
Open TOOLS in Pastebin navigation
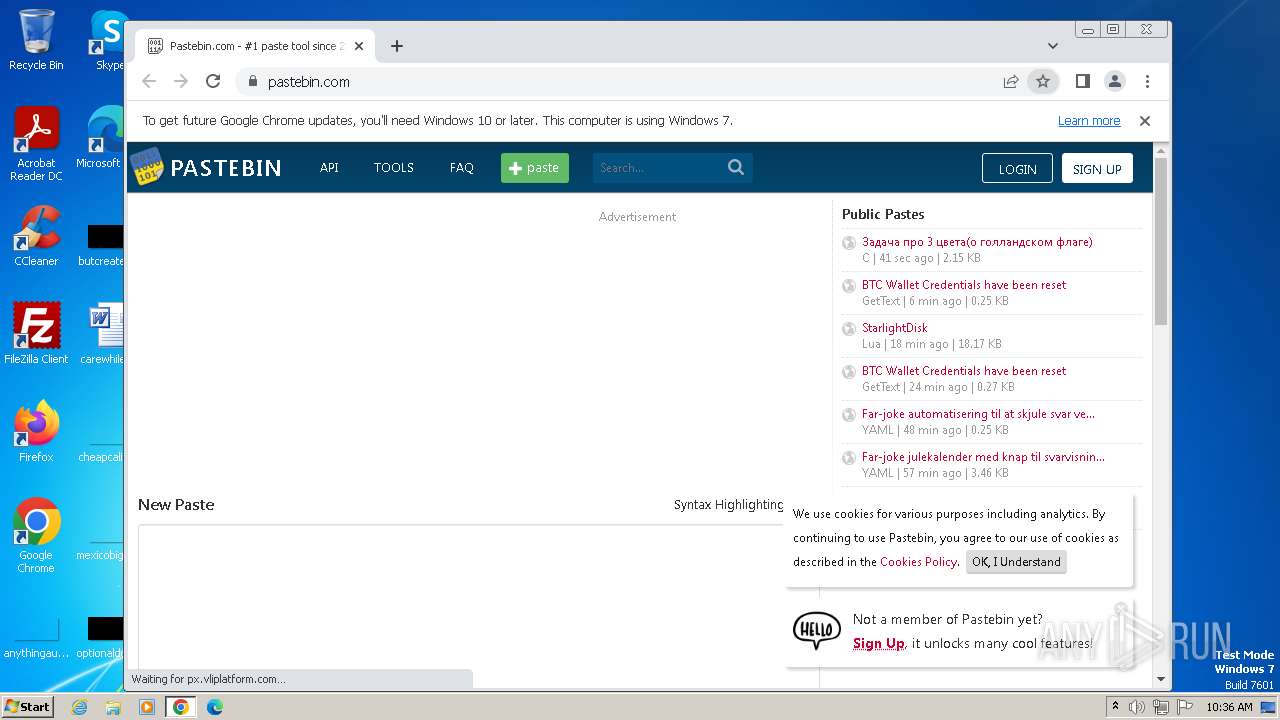point(394,168)
